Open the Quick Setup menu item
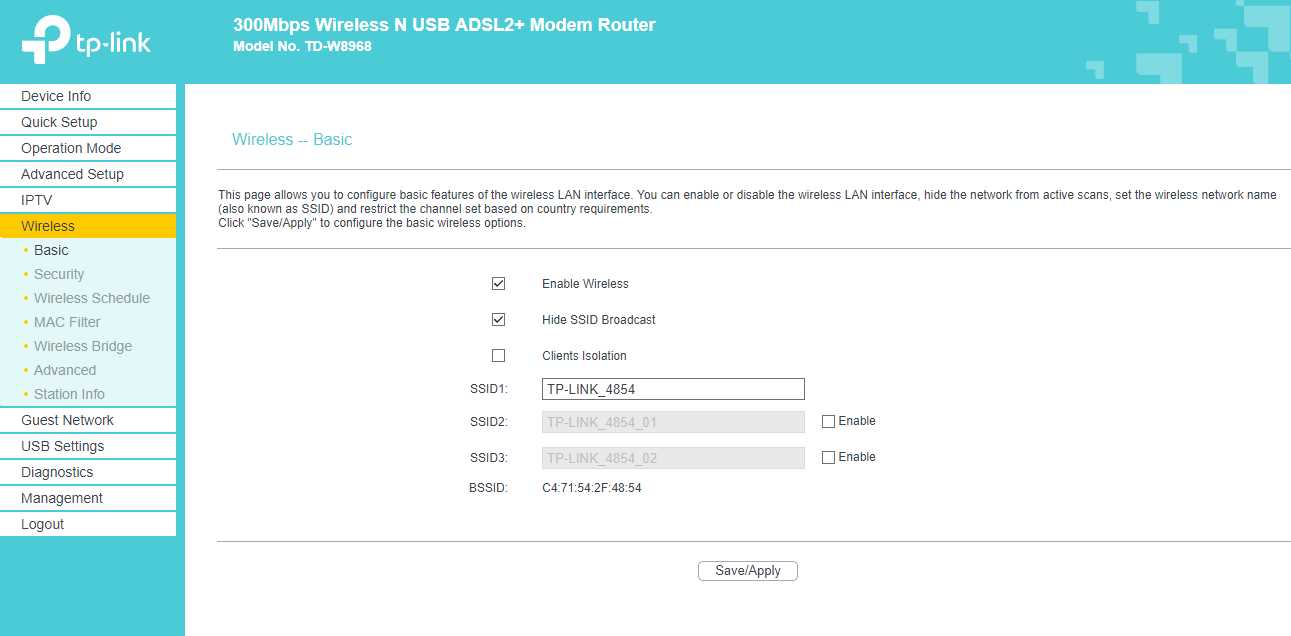The image size is (1291, 636). (88, 122)
